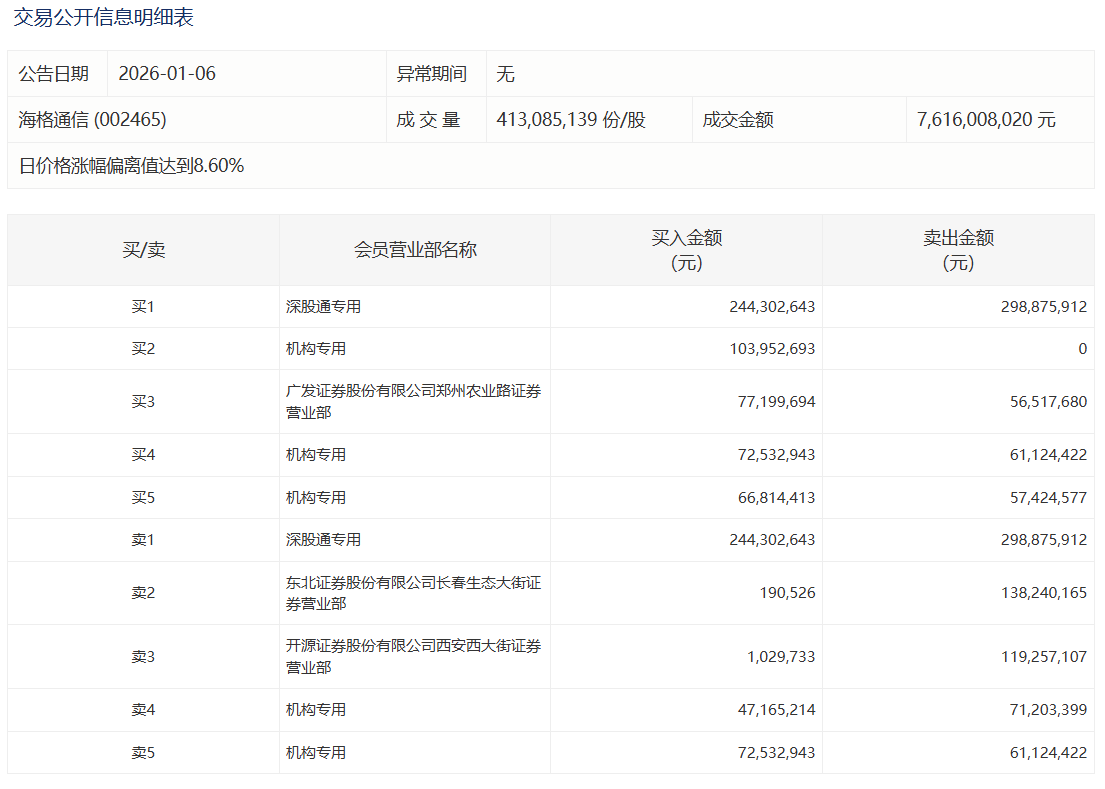This screenshot has width=1105, height=789.
Task: Select 深股通专用 in the 买1 row
Action: click(x=323, y=307)
